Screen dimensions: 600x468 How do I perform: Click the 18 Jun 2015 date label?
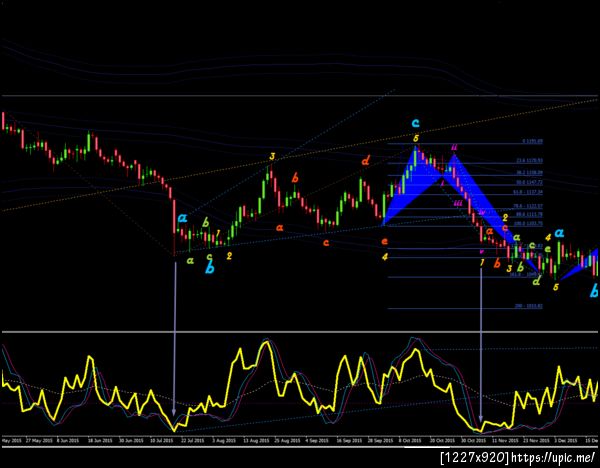99,440
